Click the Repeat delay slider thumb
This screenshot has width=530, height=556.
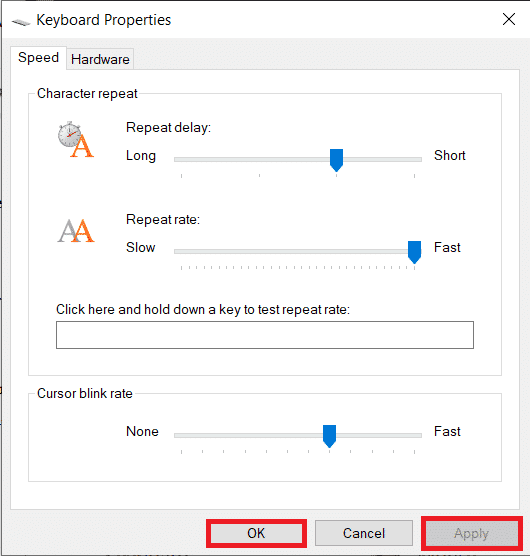pos(336,160)
